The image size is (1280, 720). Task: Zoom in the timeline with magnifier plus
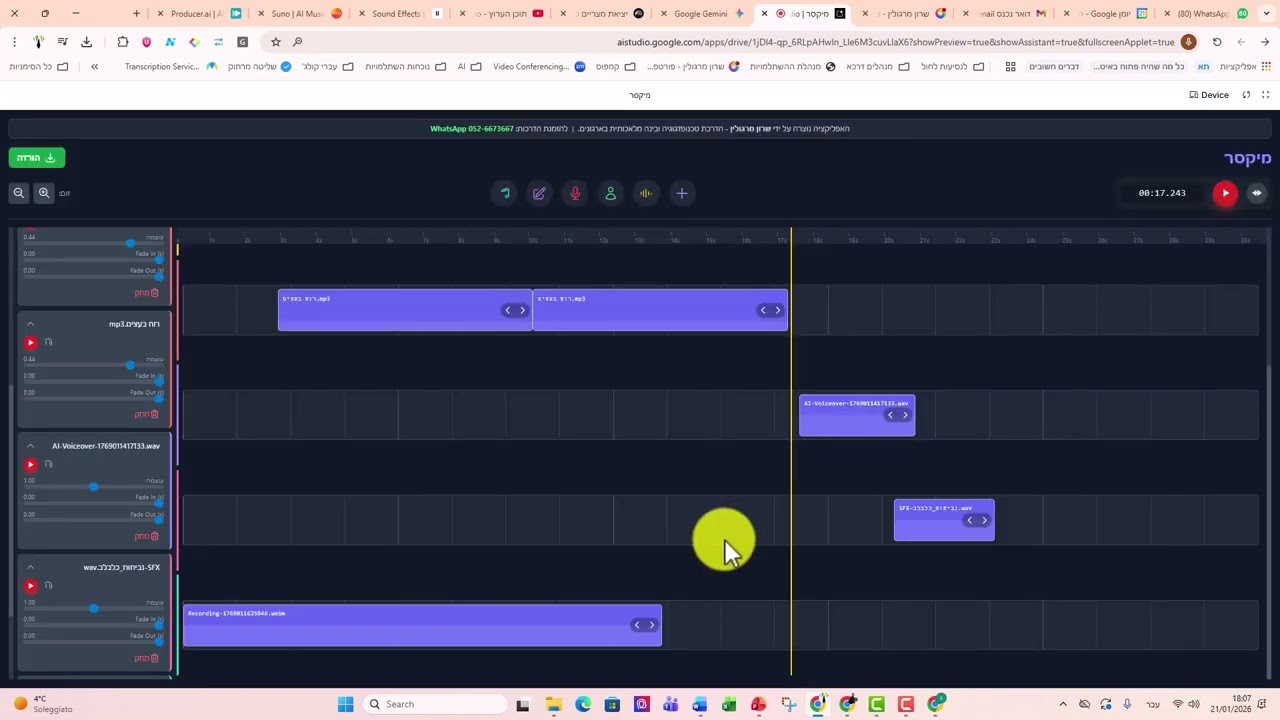pos(44,193)
